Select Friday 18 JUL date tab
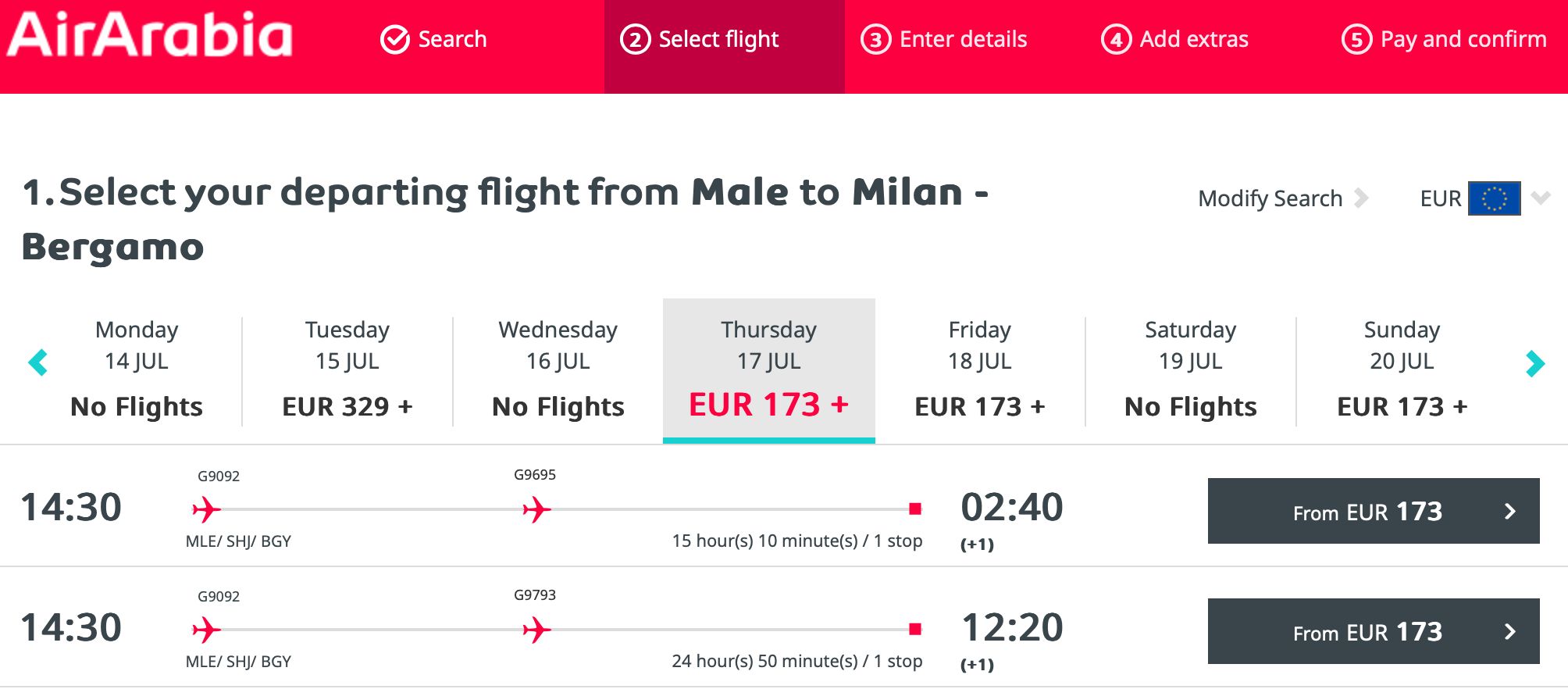Screen dimensions: 1568x689 (980, 369)
